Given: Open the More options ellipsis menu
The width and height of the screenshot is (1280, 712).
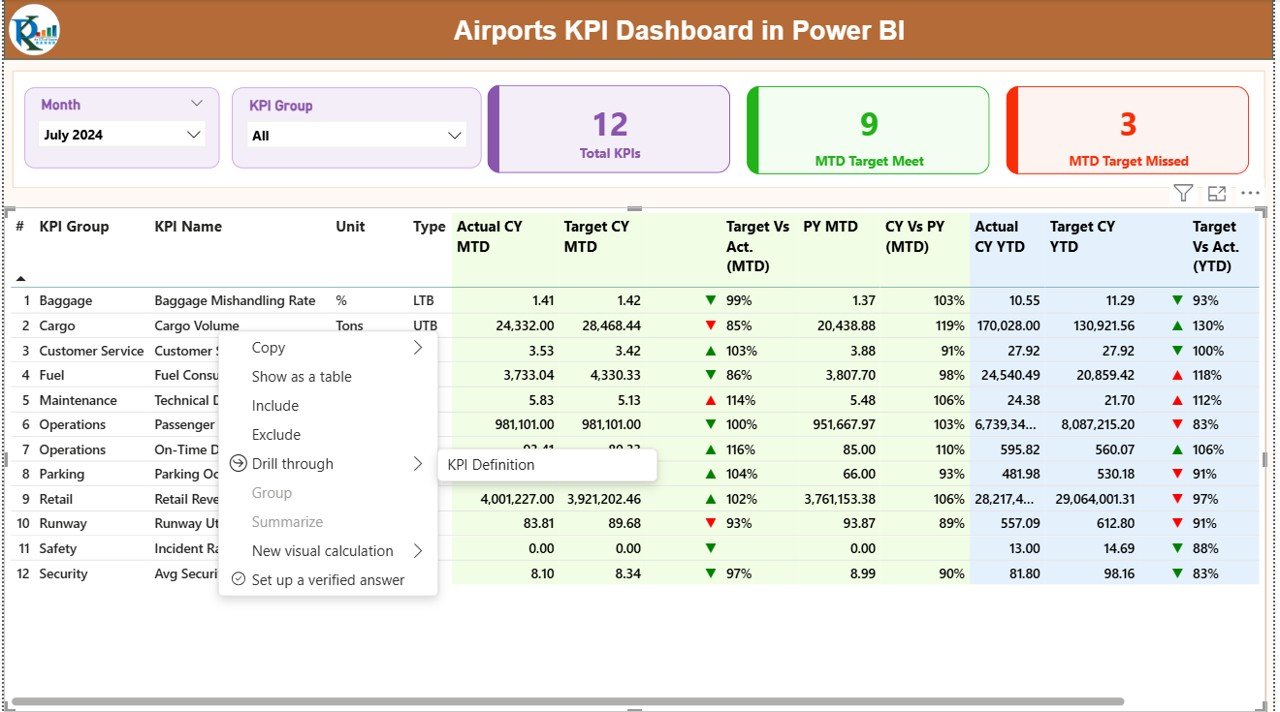Looking at the screenshot, I should [x=1249, y=193].
